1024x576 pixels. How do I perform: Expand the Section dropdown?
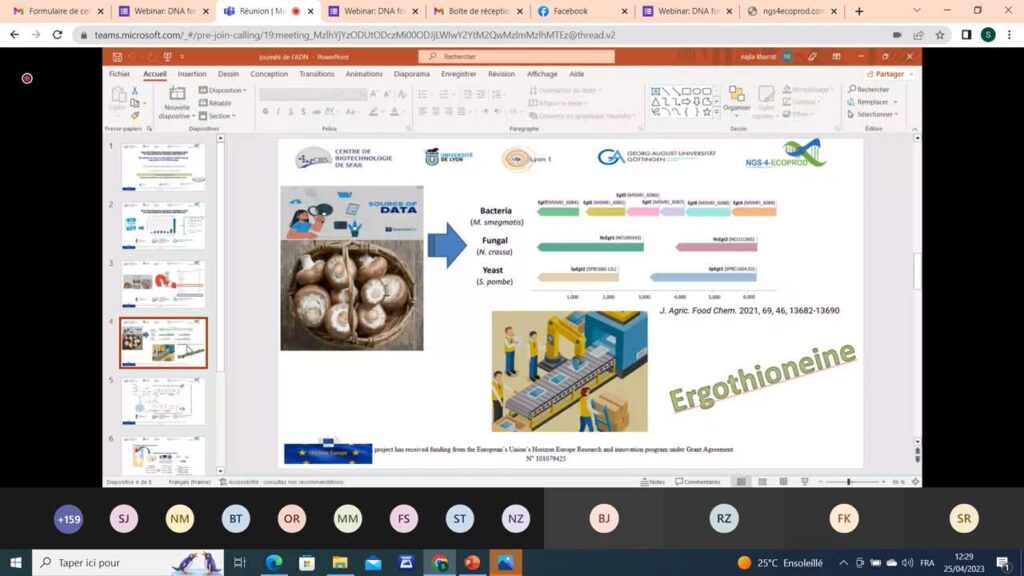pos(218,116)
